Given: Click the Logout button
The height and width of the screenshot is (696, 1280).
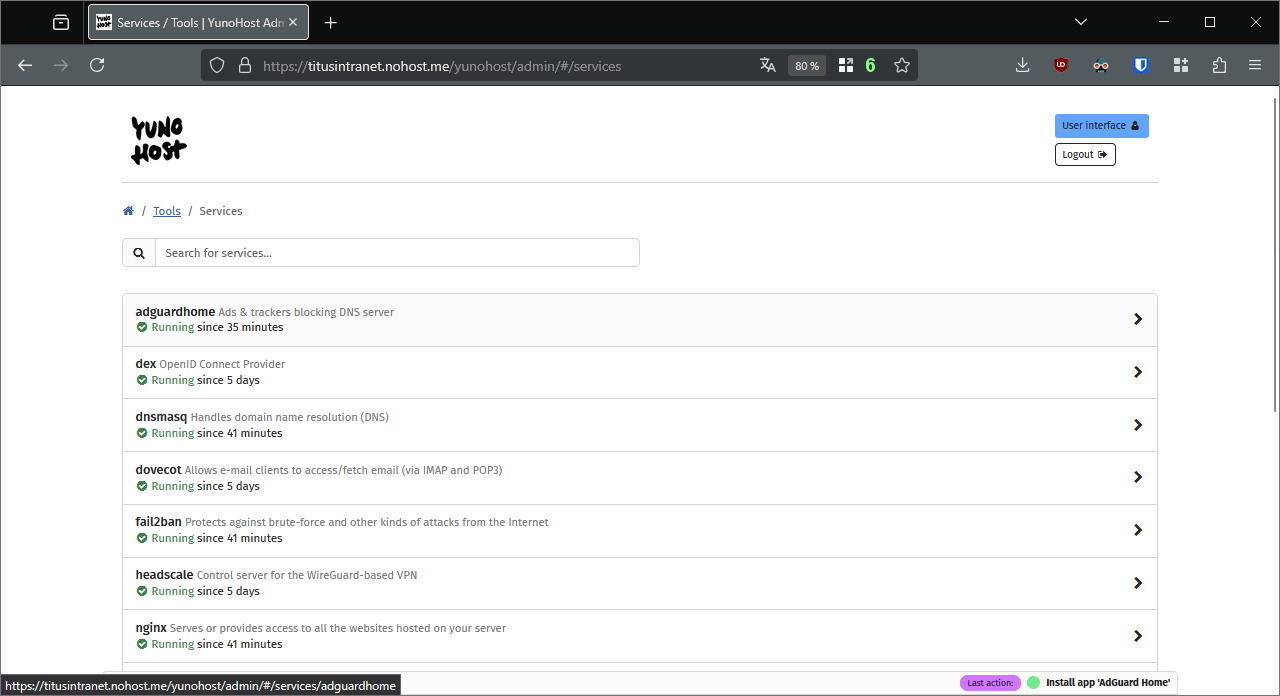Looking at the screenshot, I should pos(1085,154).
